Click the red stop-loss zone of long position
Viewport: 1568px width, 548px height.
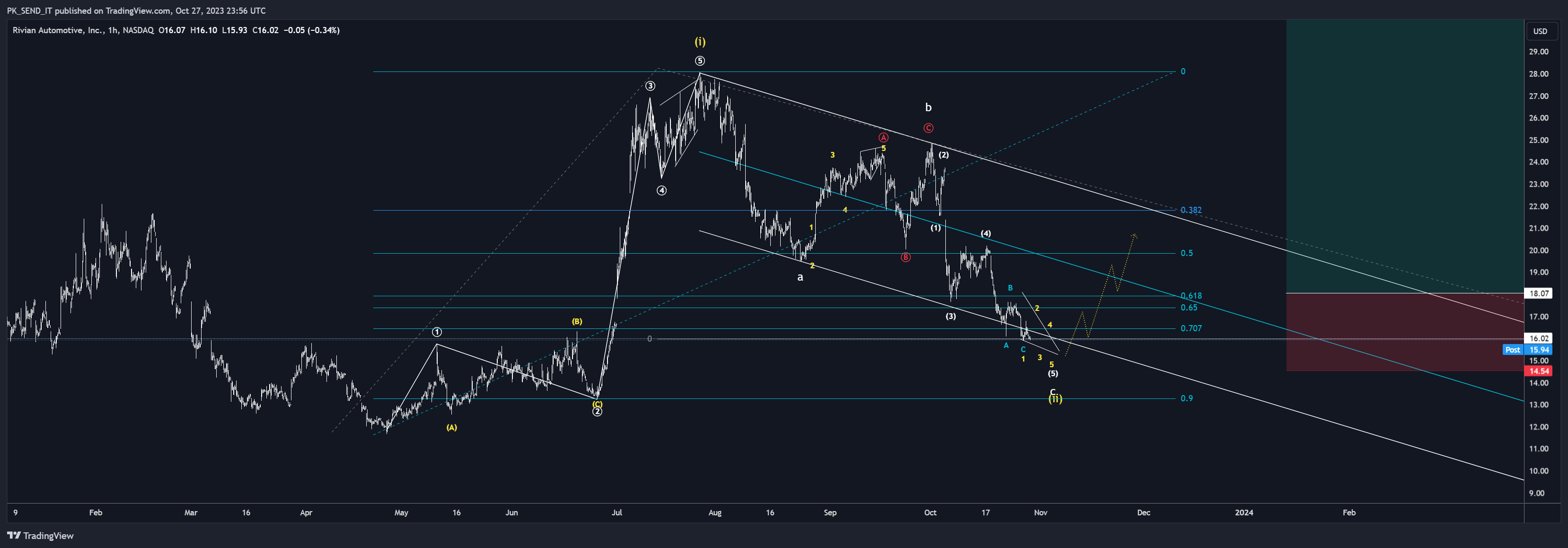tap(1405, 332)
